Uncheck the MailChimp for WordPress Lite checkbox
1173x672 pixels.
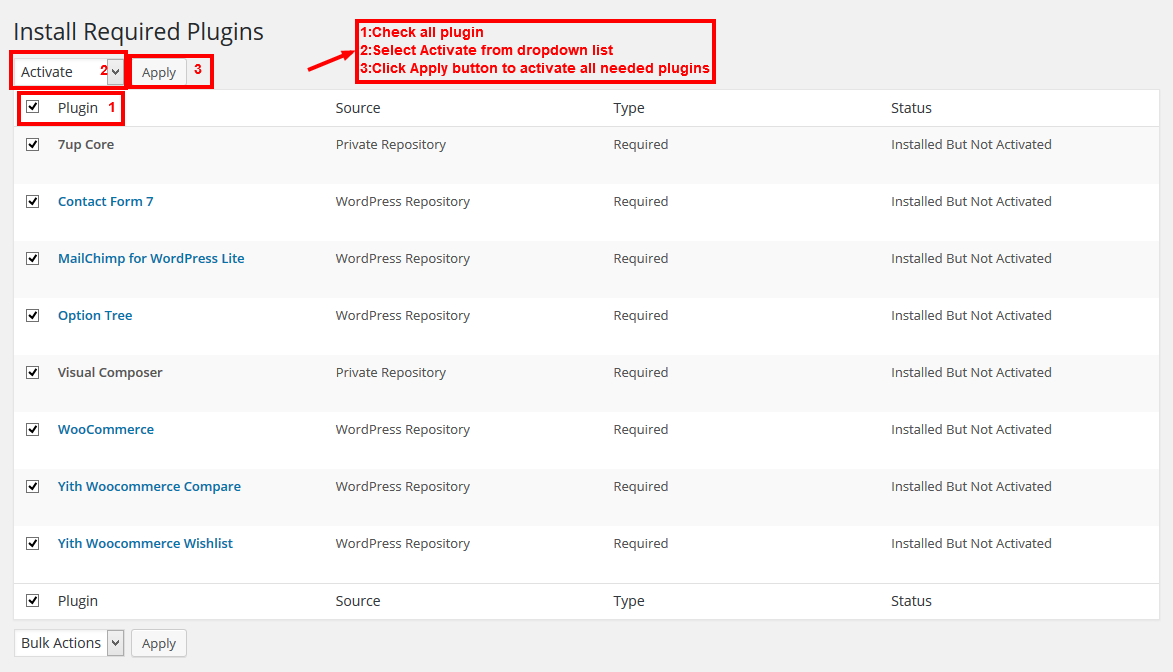(x=32, y=258)
